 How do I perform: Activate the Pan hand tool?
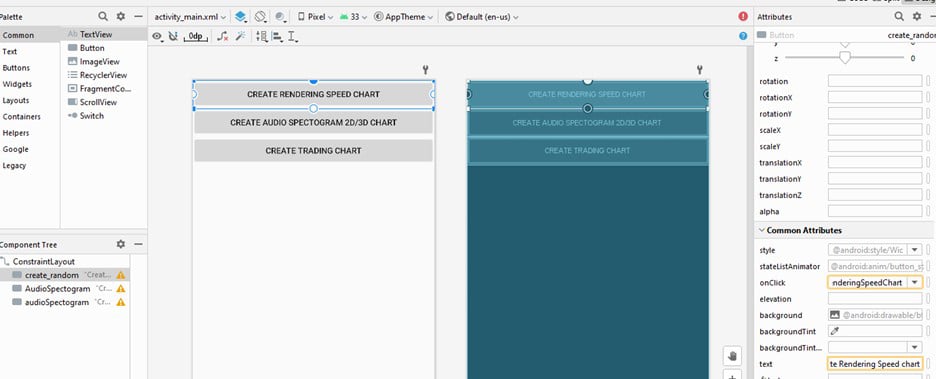pos(732,356)
